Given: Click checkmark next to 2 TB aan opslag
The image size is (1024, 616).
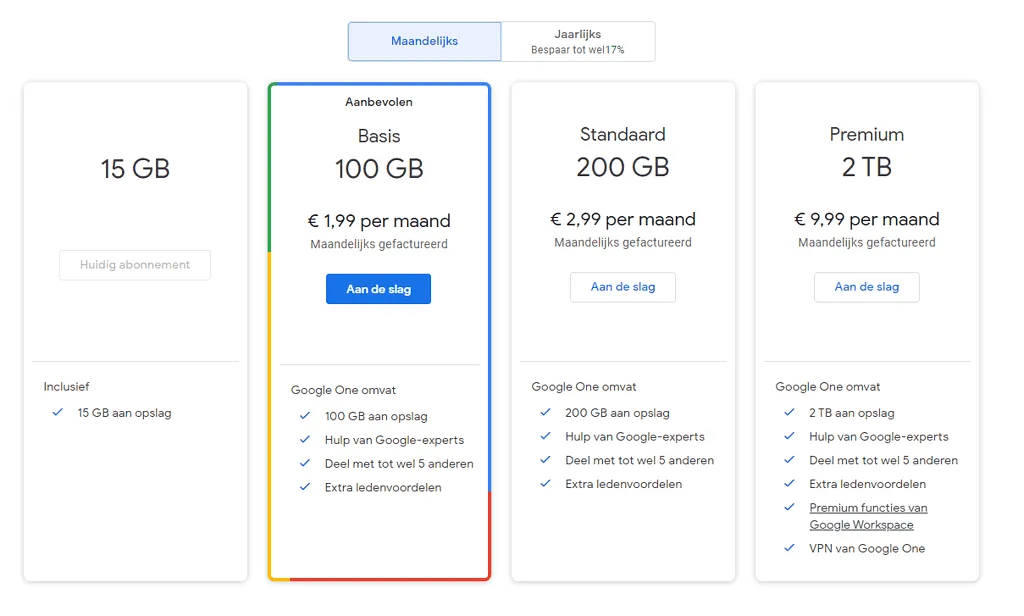Looking at the screenshot, I should [789, 413].
